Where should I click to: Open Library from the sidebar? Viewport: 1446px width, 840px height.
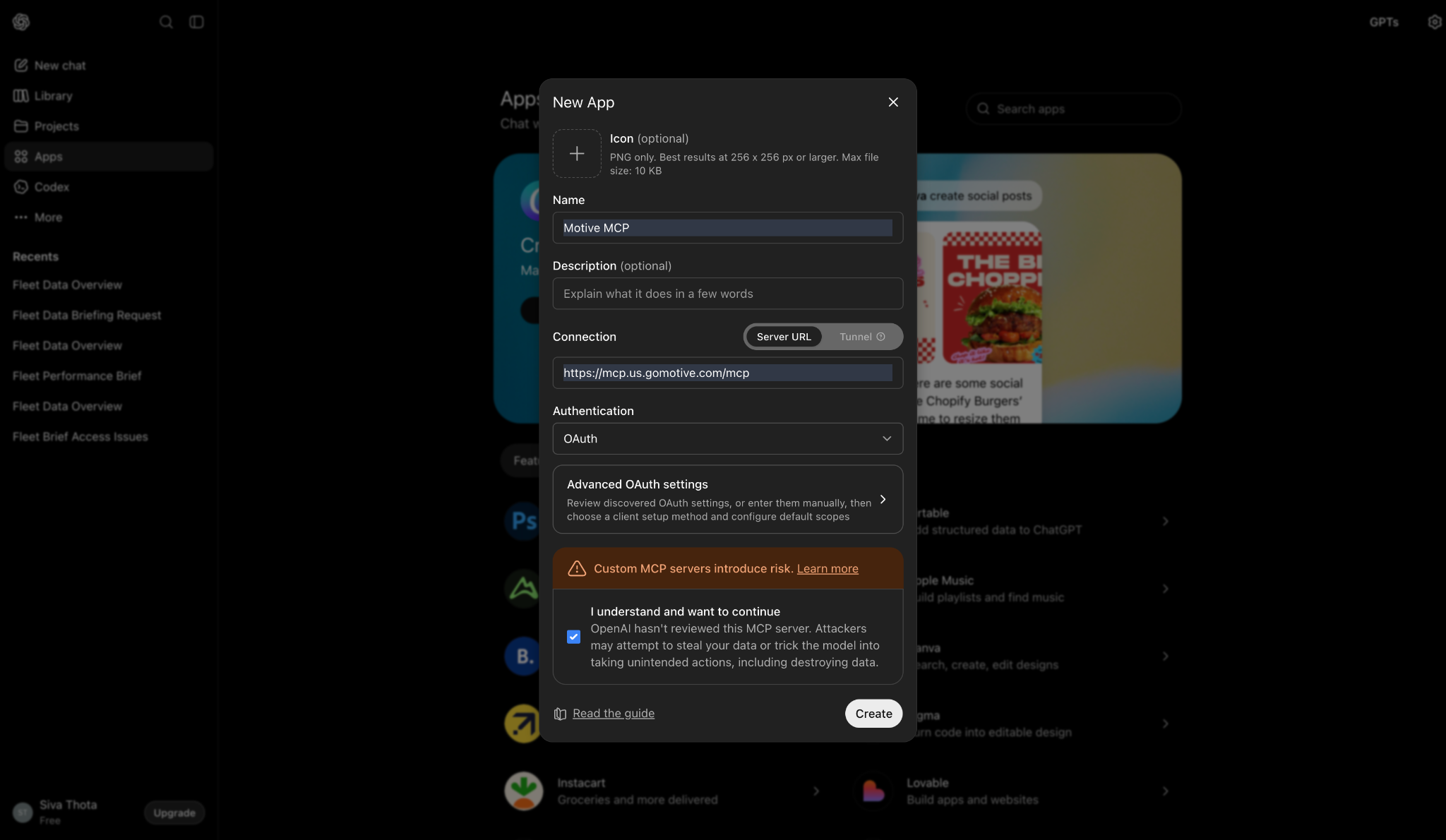pyautogui.click(x=108, y=96)
